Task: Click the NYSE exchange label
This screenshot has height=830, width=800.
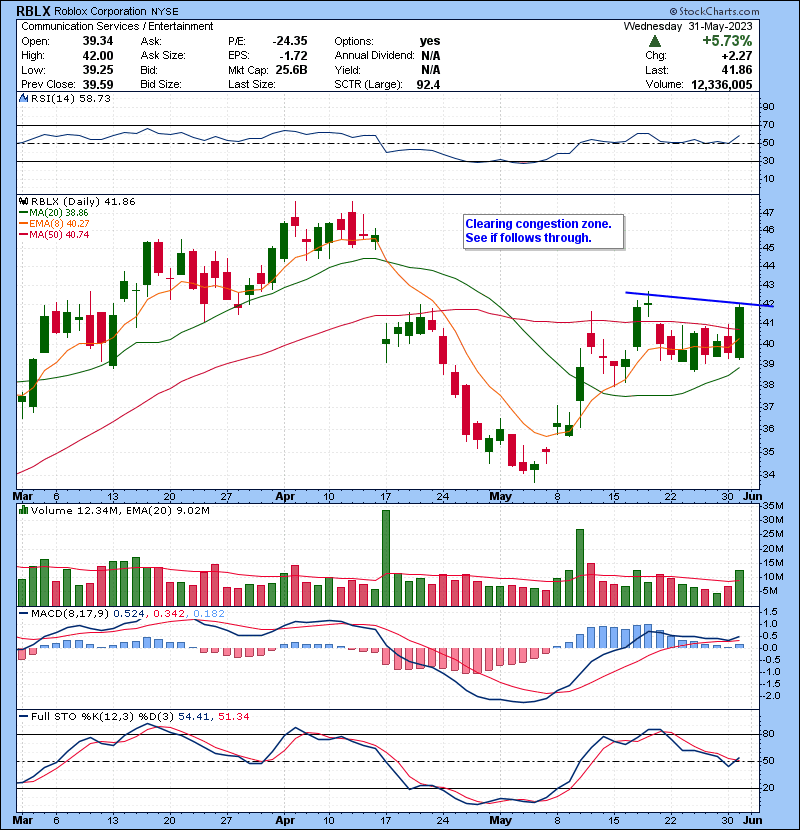Action: click(164, 12)
